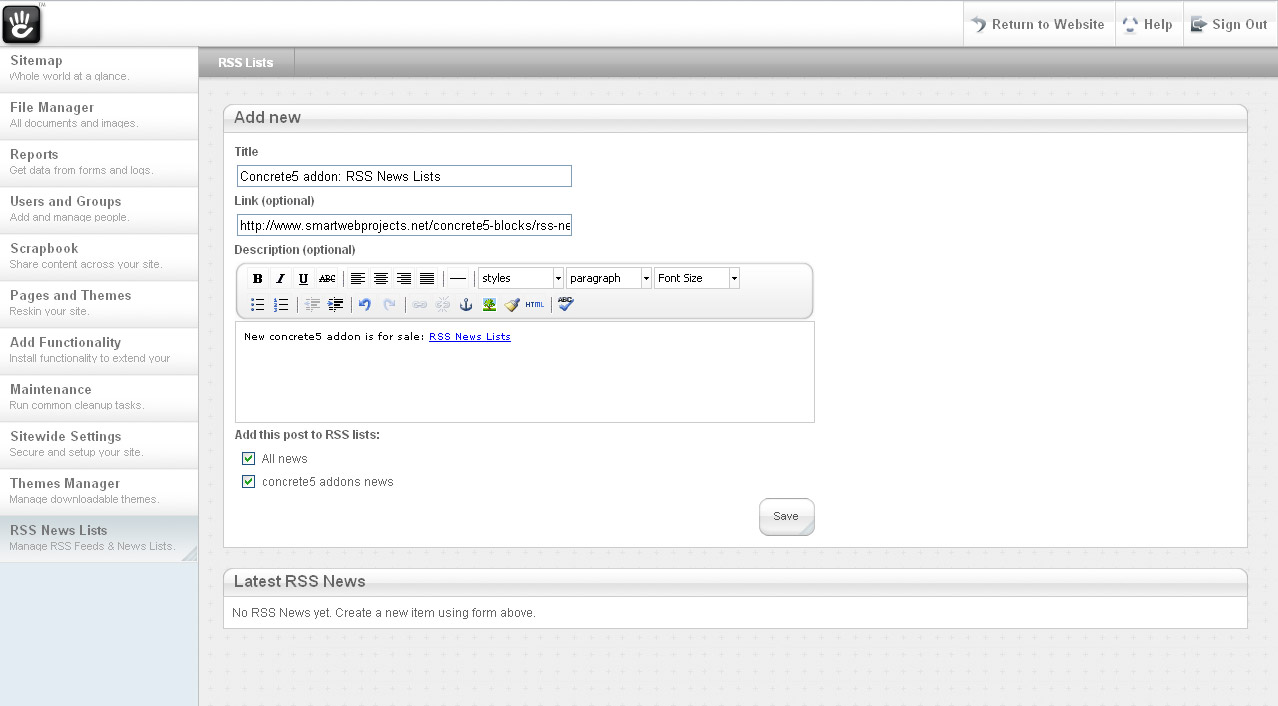Insert an anchor in the description
This screenshot has height=706, width=1278.
point(466,305)
